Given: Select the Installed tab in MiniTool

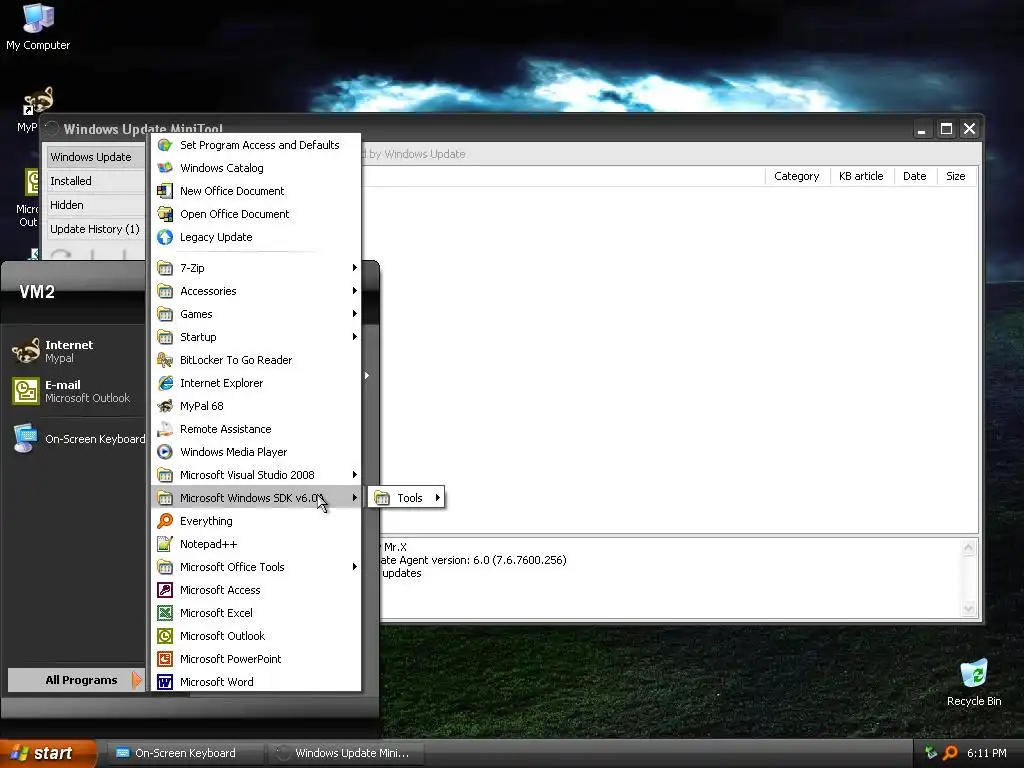Looking at the screenshot, I should 95,181.
